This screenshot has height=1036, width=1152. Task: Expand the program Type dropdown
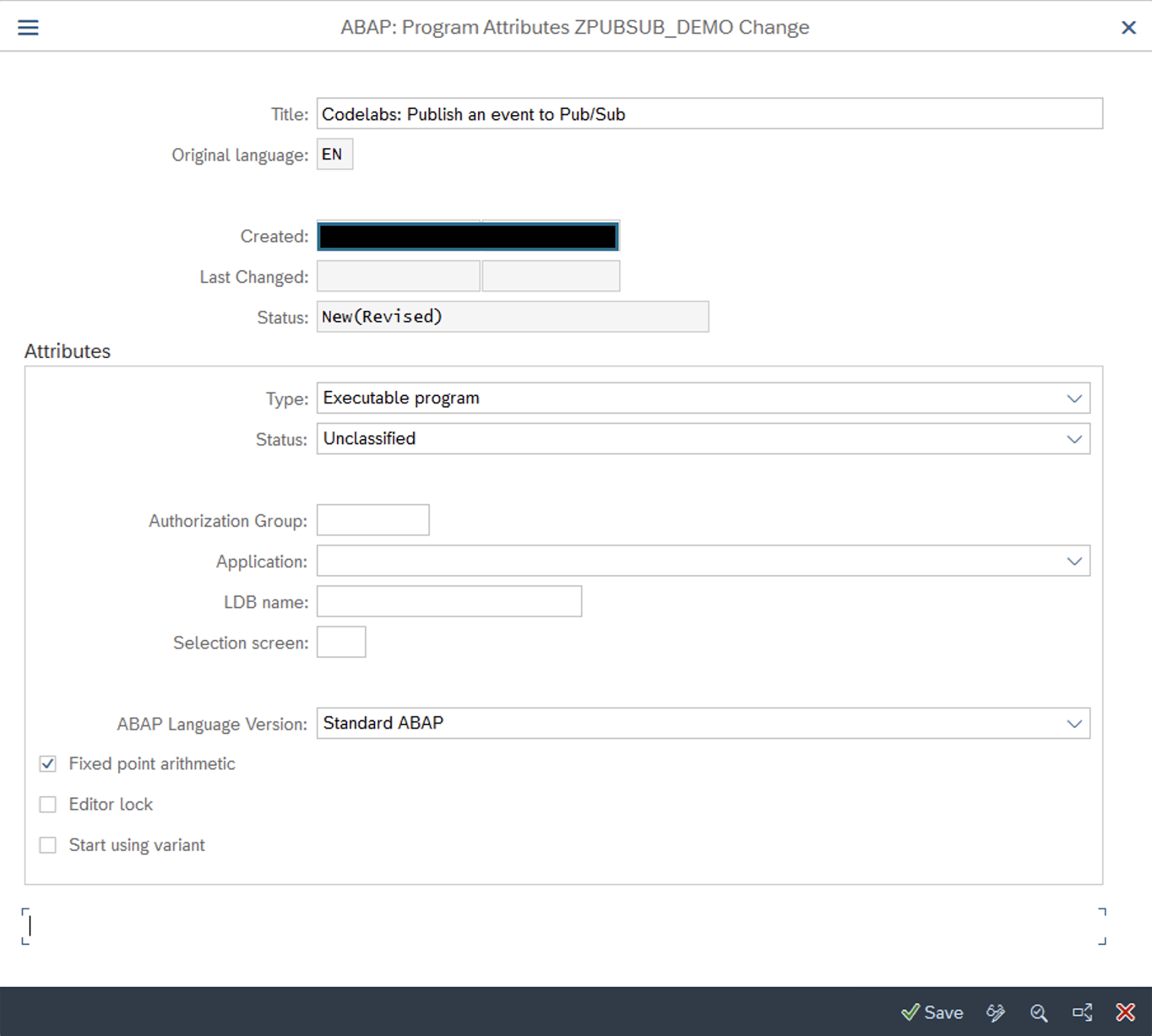(1074, 398)
